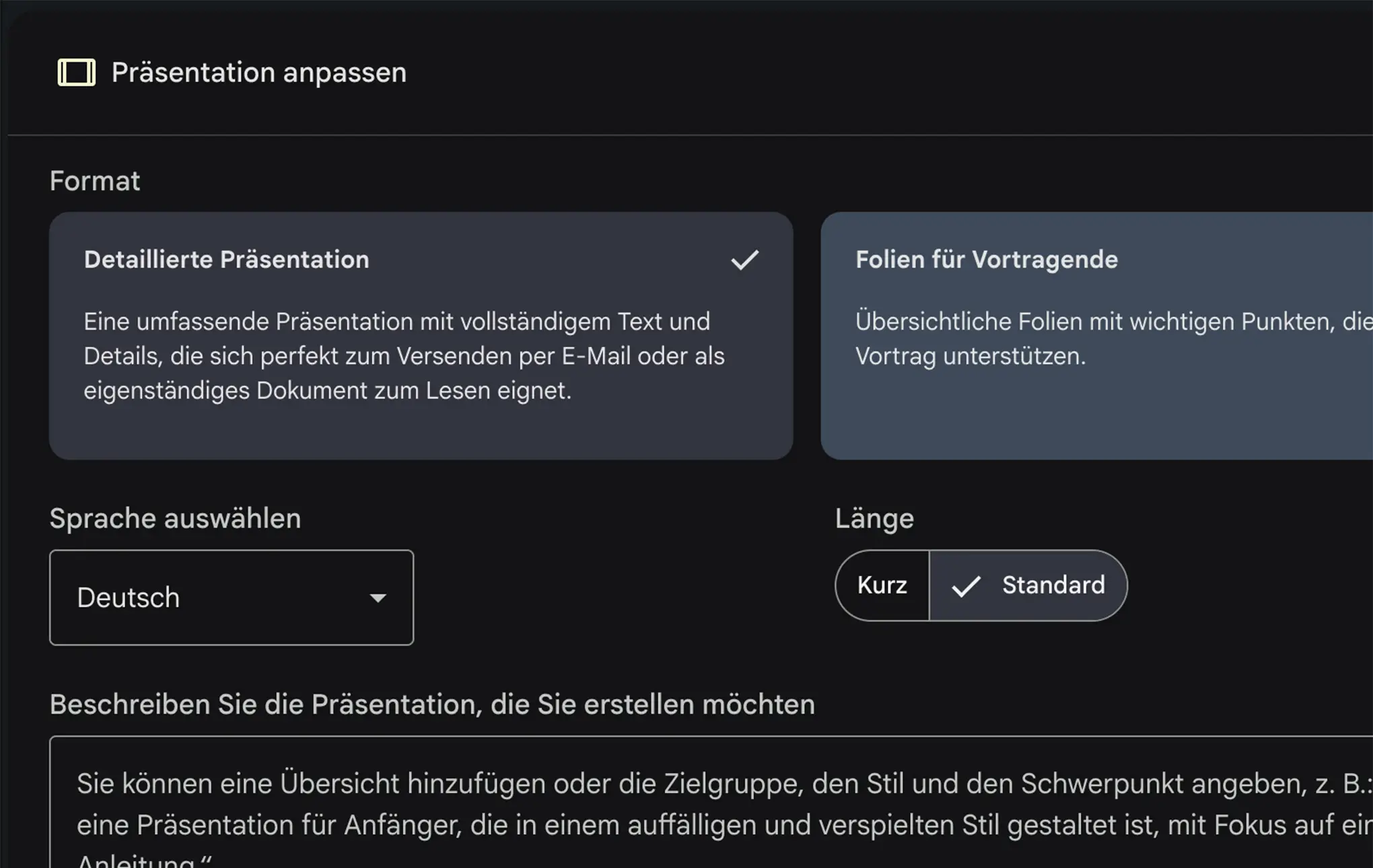The width and height of the screenshot is (1373, 868).
Task: Click the checkmark icon beside Standard
Action: (966, 586)
